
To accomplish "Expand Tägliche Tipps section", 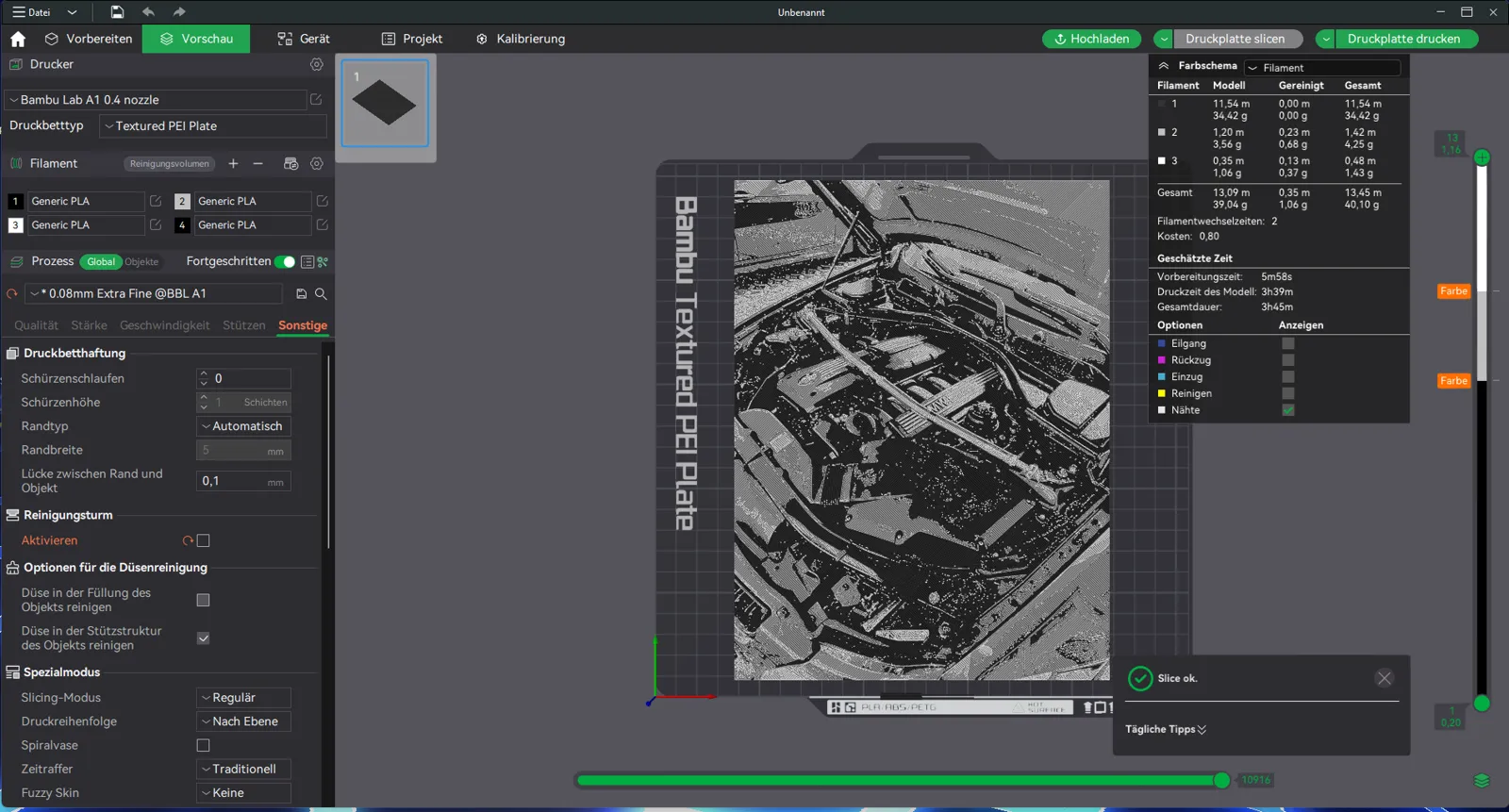I will [x=1166, y=729].
